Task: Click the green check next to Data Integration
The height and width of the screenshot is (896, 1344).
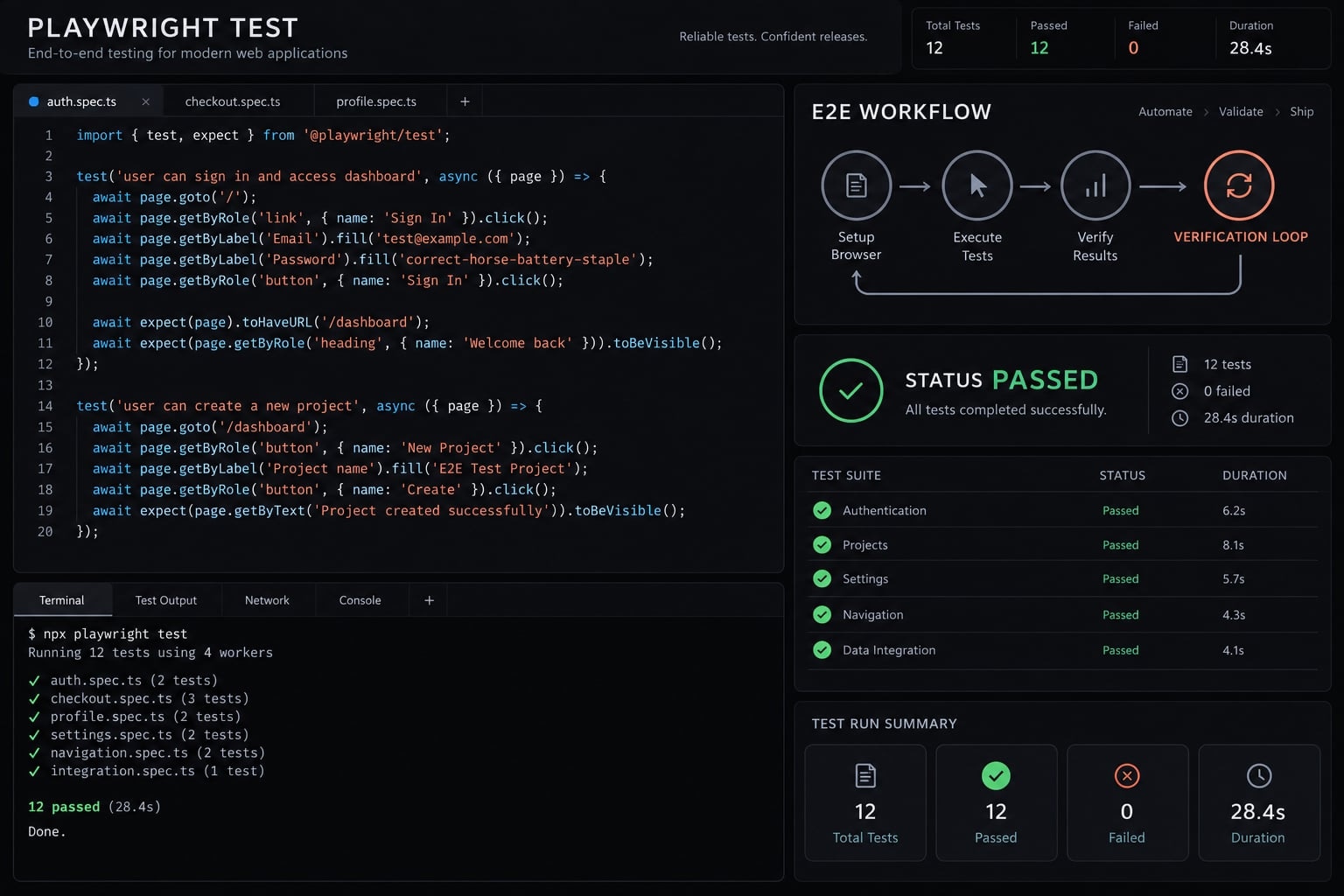Action: [x=822, y=650]
